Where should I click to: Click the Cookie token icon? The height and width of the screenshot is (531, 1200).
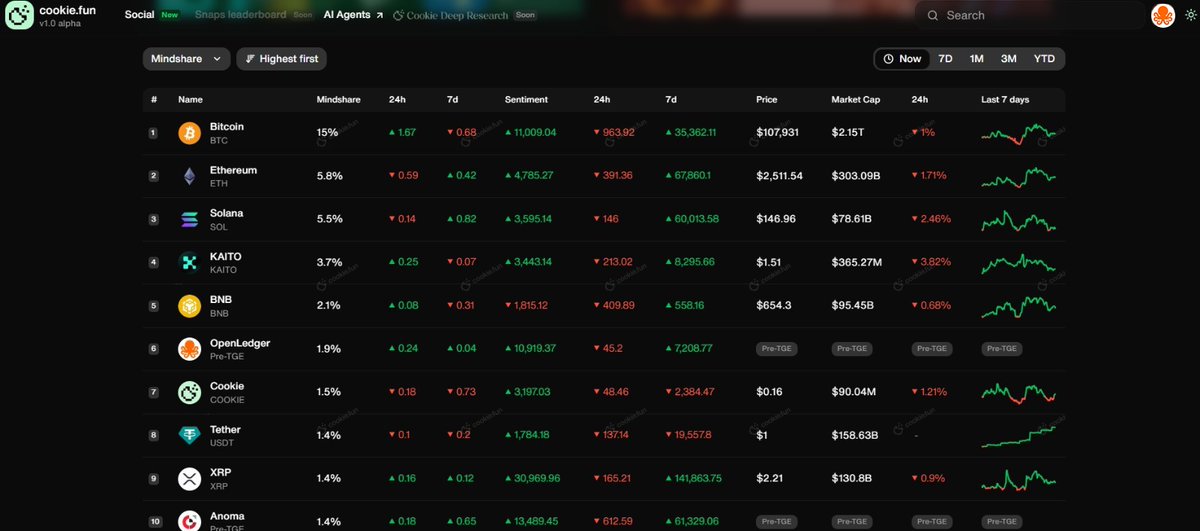coord(189,392)
